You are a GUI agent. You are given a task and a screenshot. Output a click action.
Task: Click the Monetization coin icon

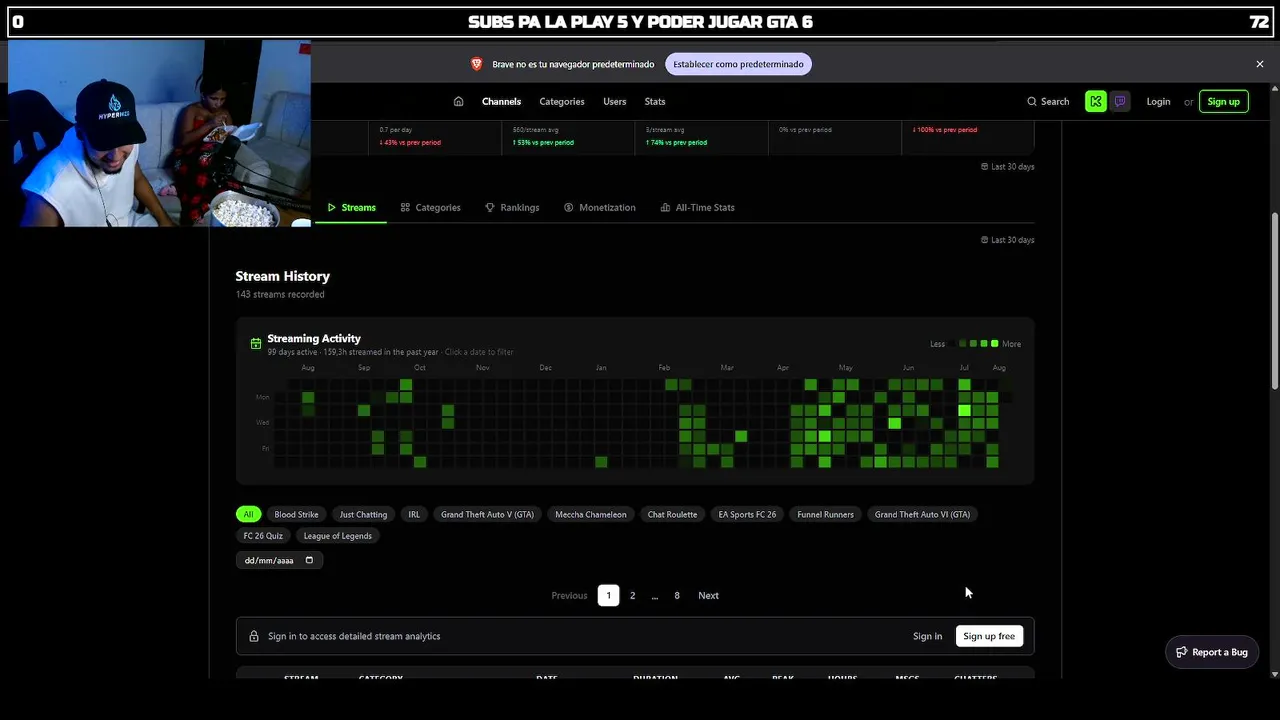point(569,208)
